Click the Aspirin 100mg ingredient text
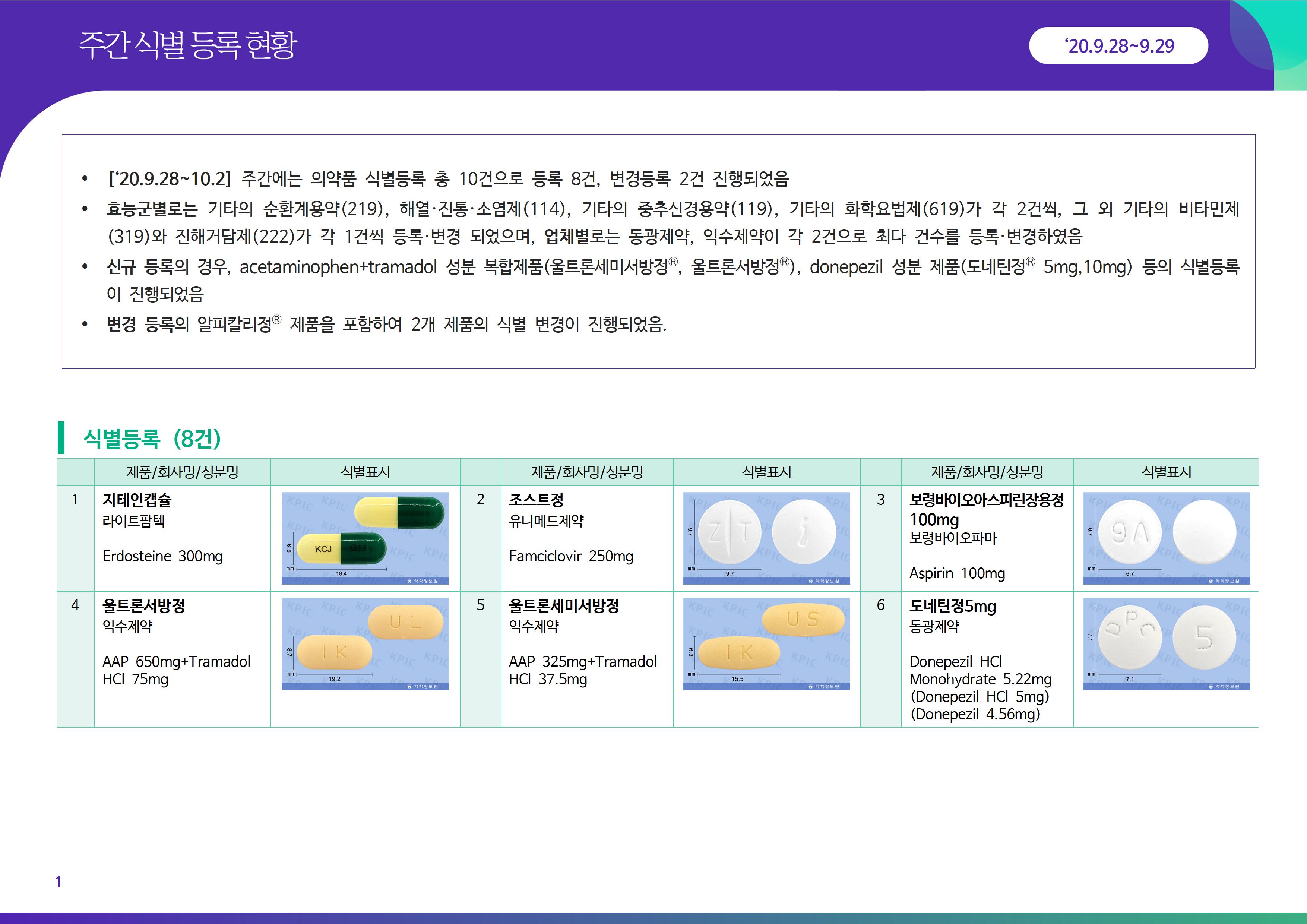This screenshot has width=1307, height=924. 957,573
